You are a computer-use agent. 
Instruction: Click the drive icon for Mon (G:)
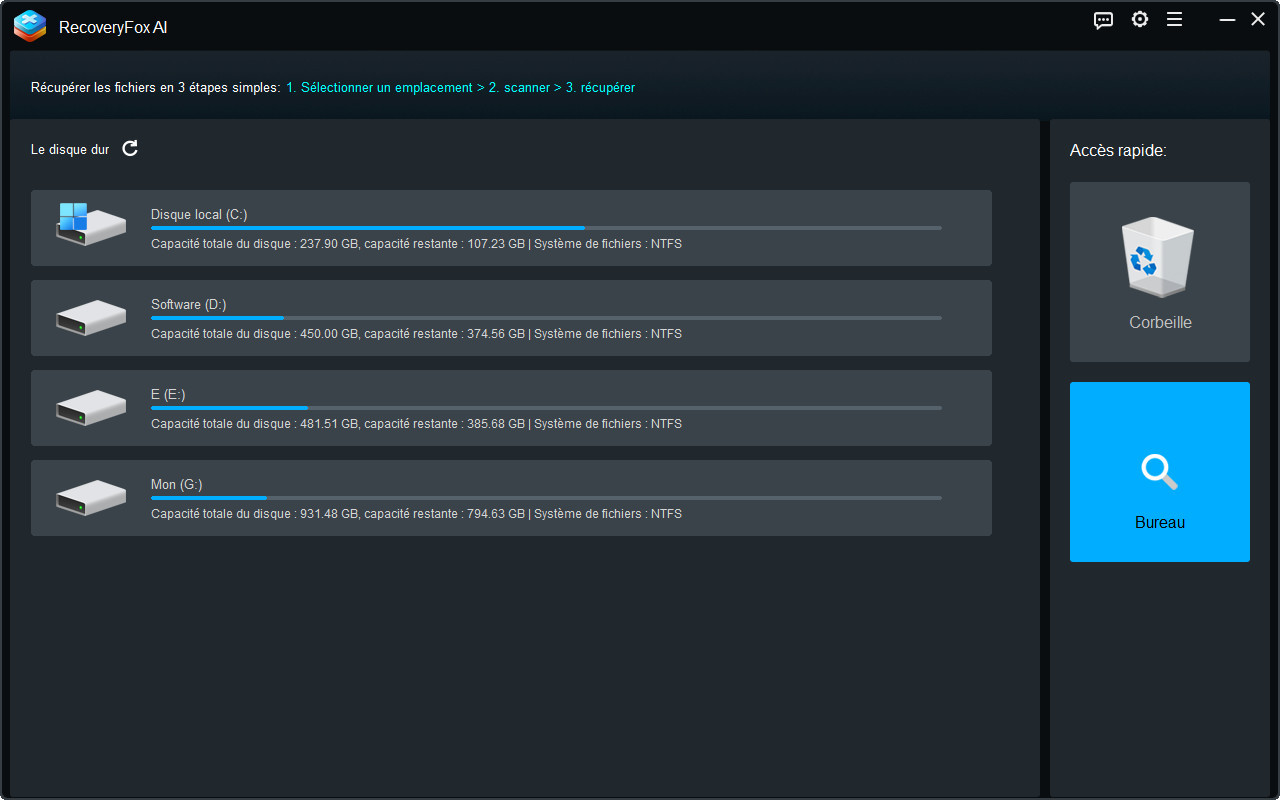[x=91, y=498]
